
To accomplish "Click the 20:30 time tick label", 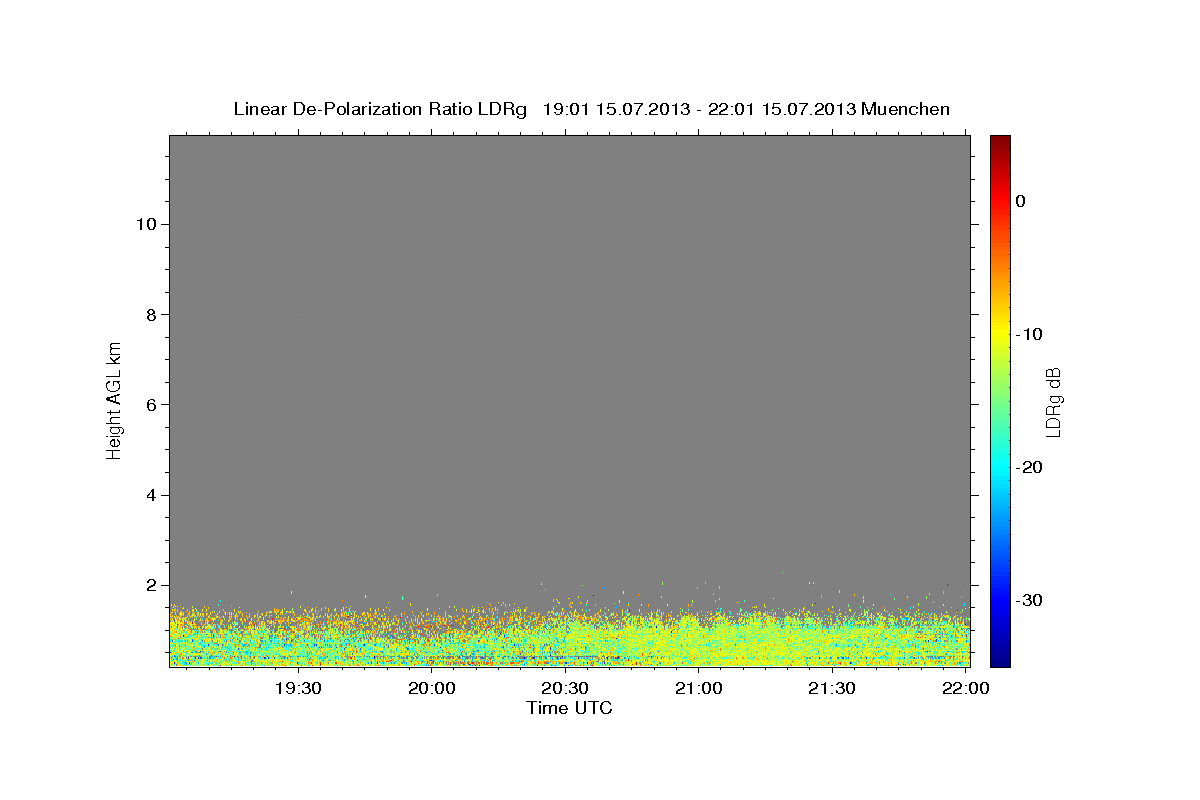I will coord(565,689).
